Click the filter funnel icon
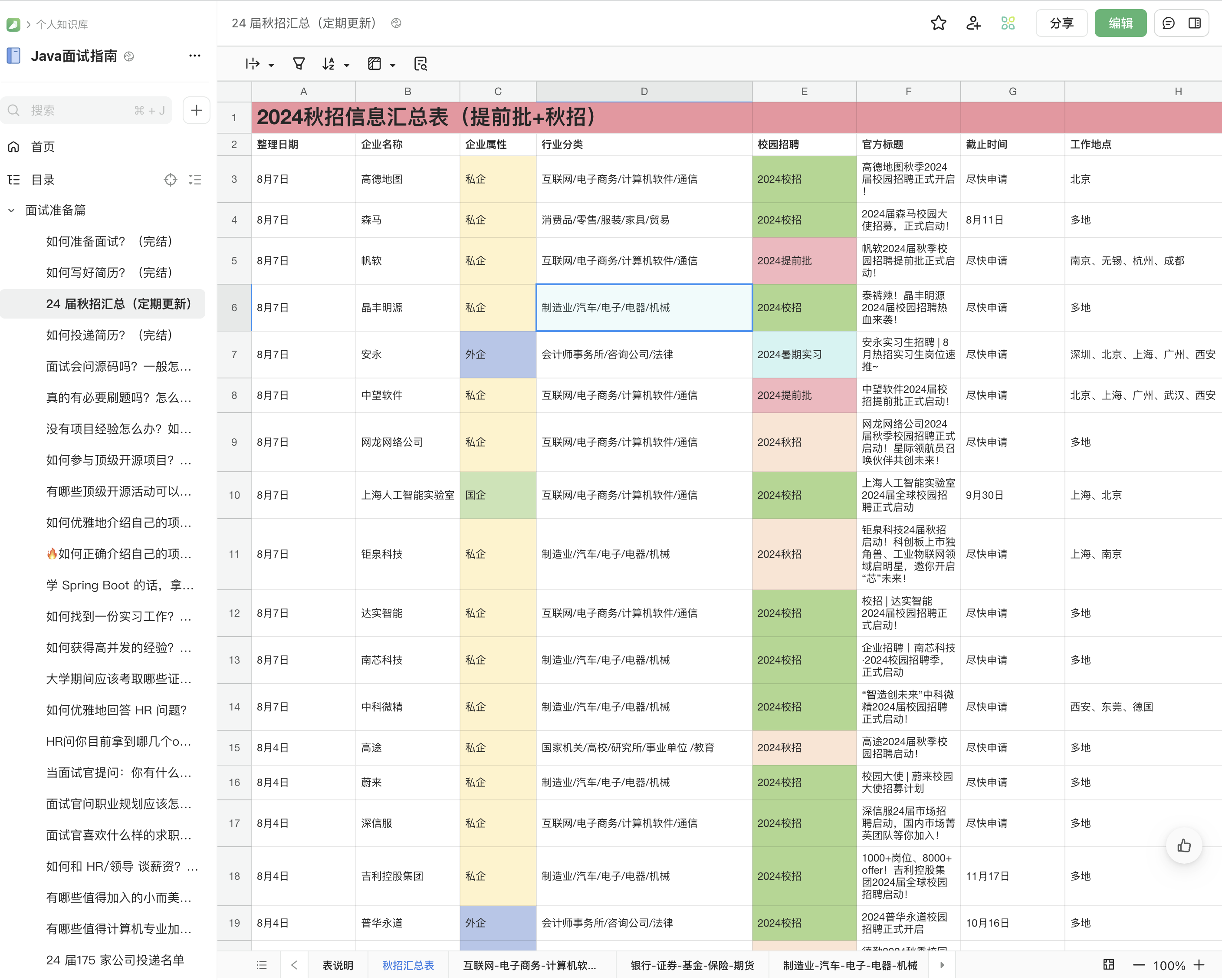The image size is (1222, 980). pos(299,64)
